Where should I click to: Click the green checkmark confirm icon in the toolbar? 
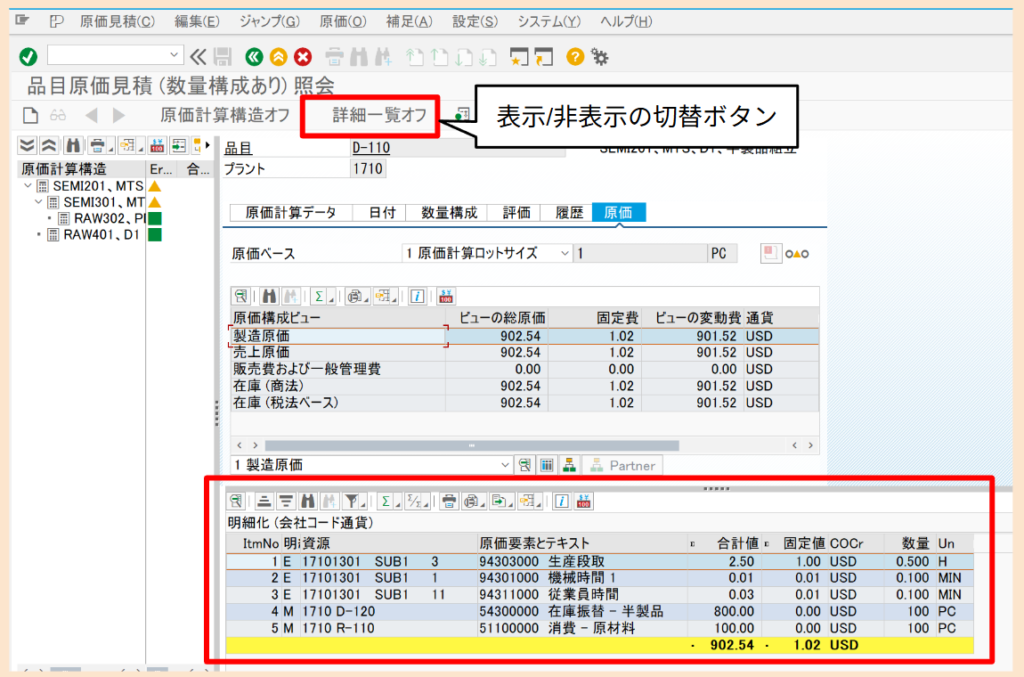(28, 57)
